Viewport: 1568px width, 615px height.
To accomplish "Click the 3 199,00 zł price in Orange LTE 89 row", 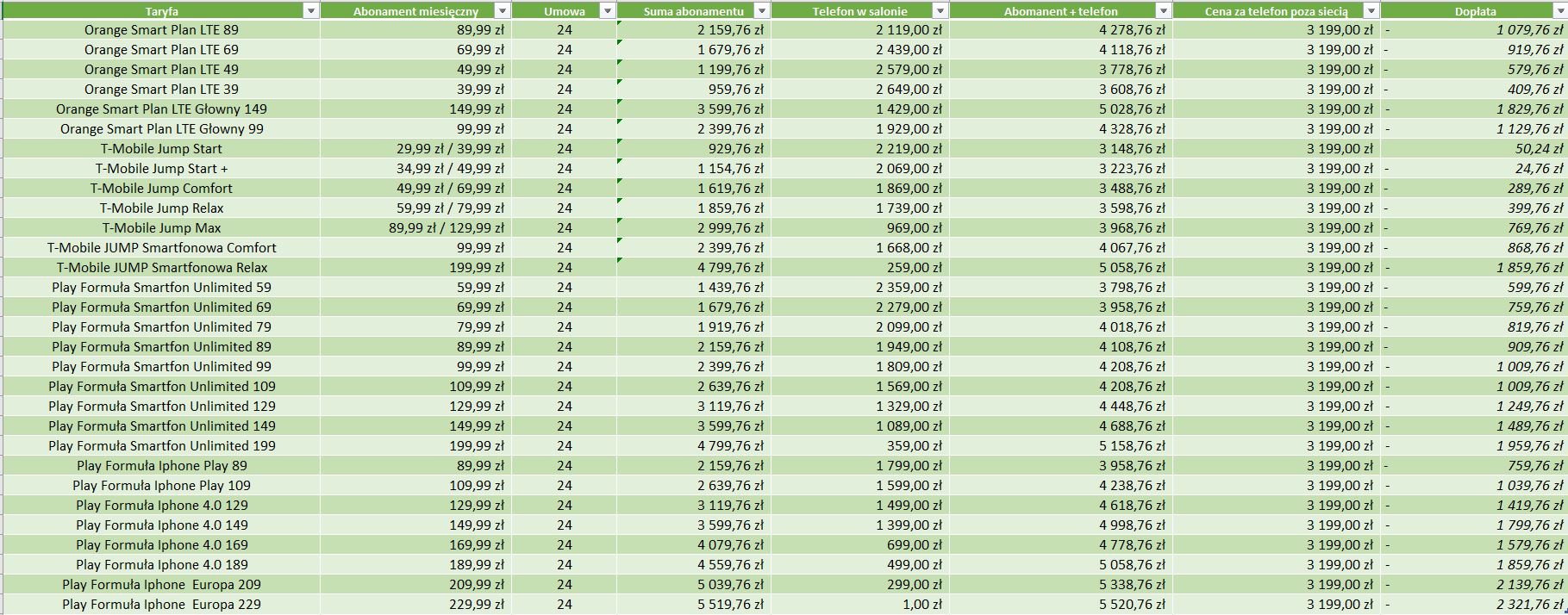I will [1277, 29].
